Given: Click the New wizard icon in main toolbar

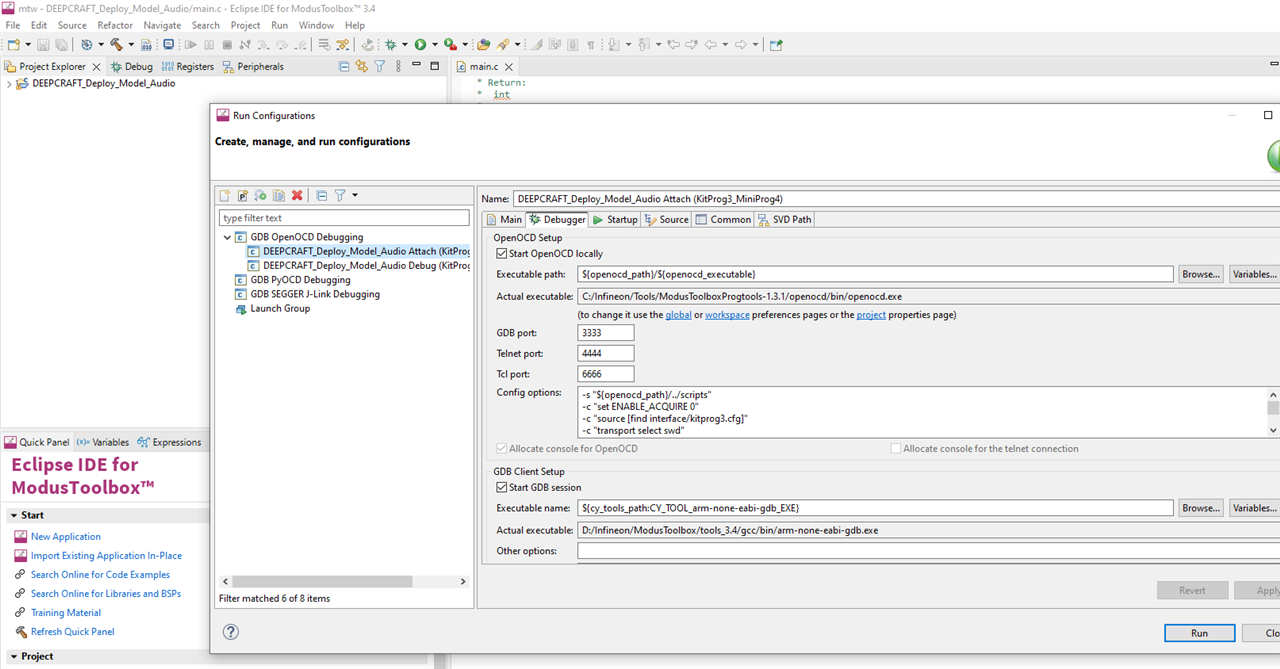Looking at the screenshot, I should click(13, 44).
